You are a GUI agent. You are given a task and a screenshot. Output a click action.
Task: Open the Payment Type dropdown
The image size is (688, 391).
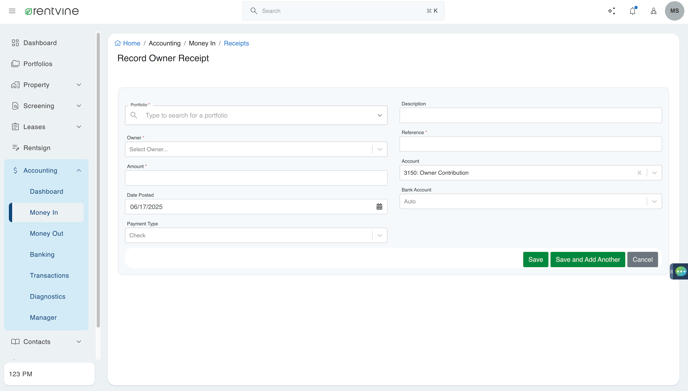coord(256,235)
